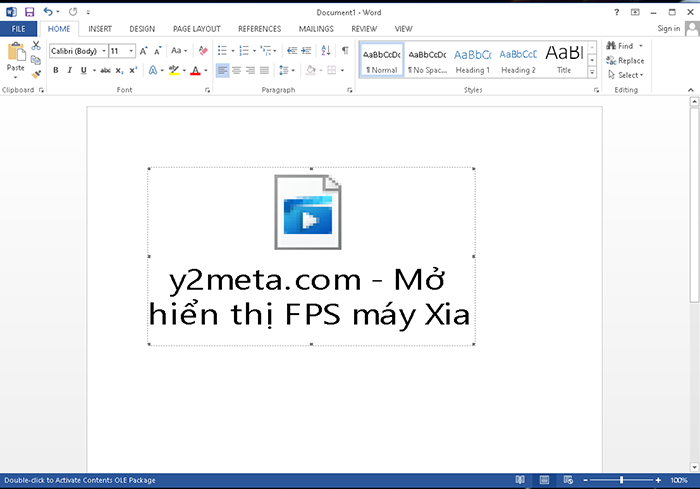Justify the paragraph text

pyautogui.click(x=264, y=70)
